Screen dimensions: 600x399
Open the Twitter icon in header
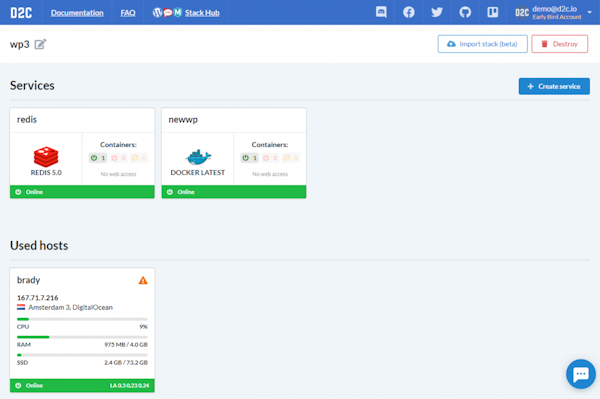[437, 12]
